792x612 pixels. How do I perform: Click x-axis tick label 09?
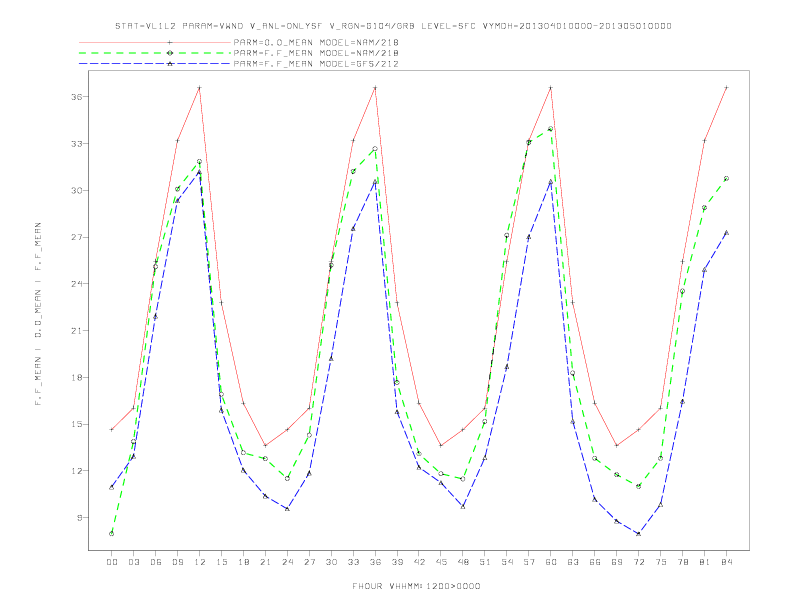(177, 562)
